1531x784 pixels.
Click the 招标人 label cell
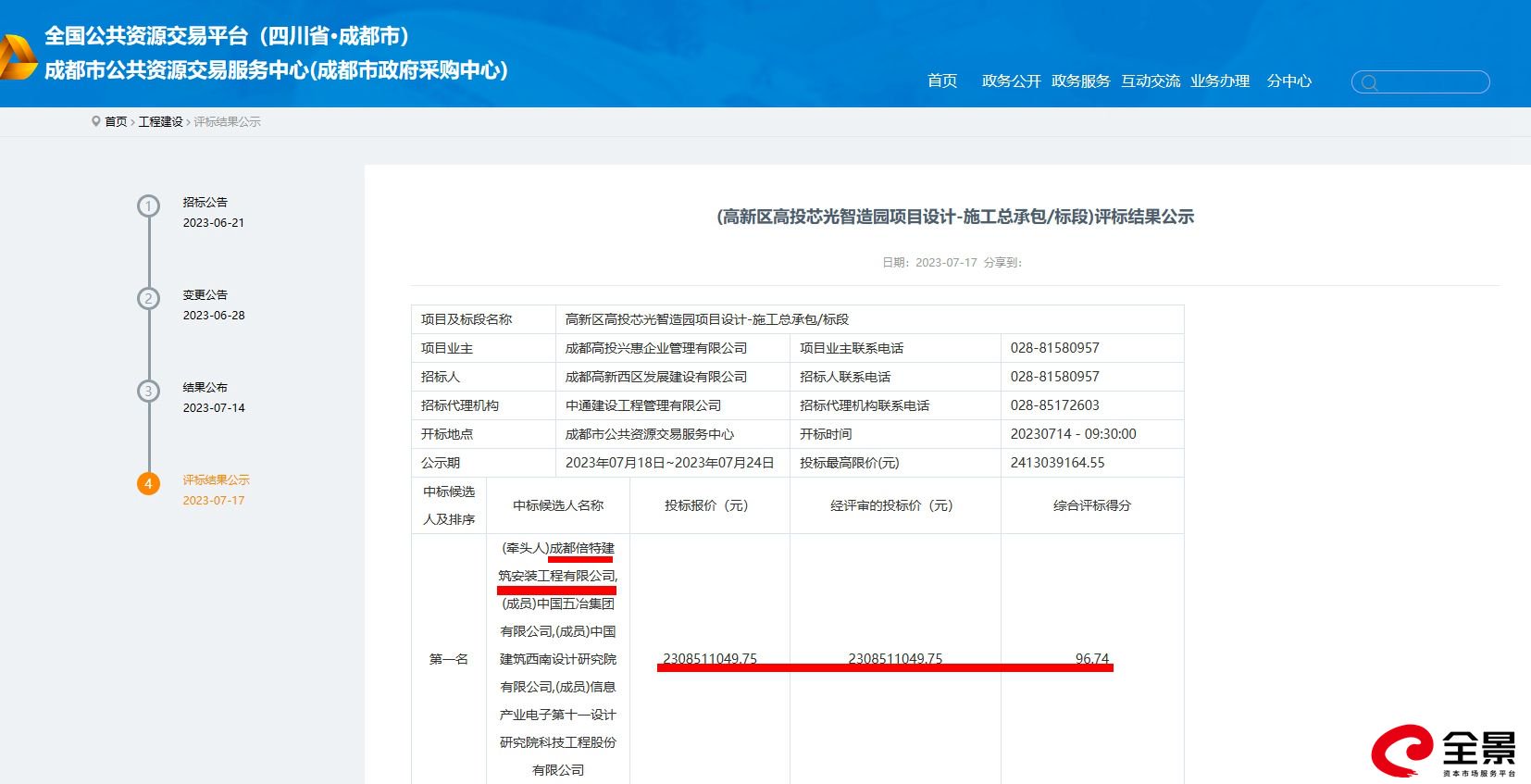(483, 377)
